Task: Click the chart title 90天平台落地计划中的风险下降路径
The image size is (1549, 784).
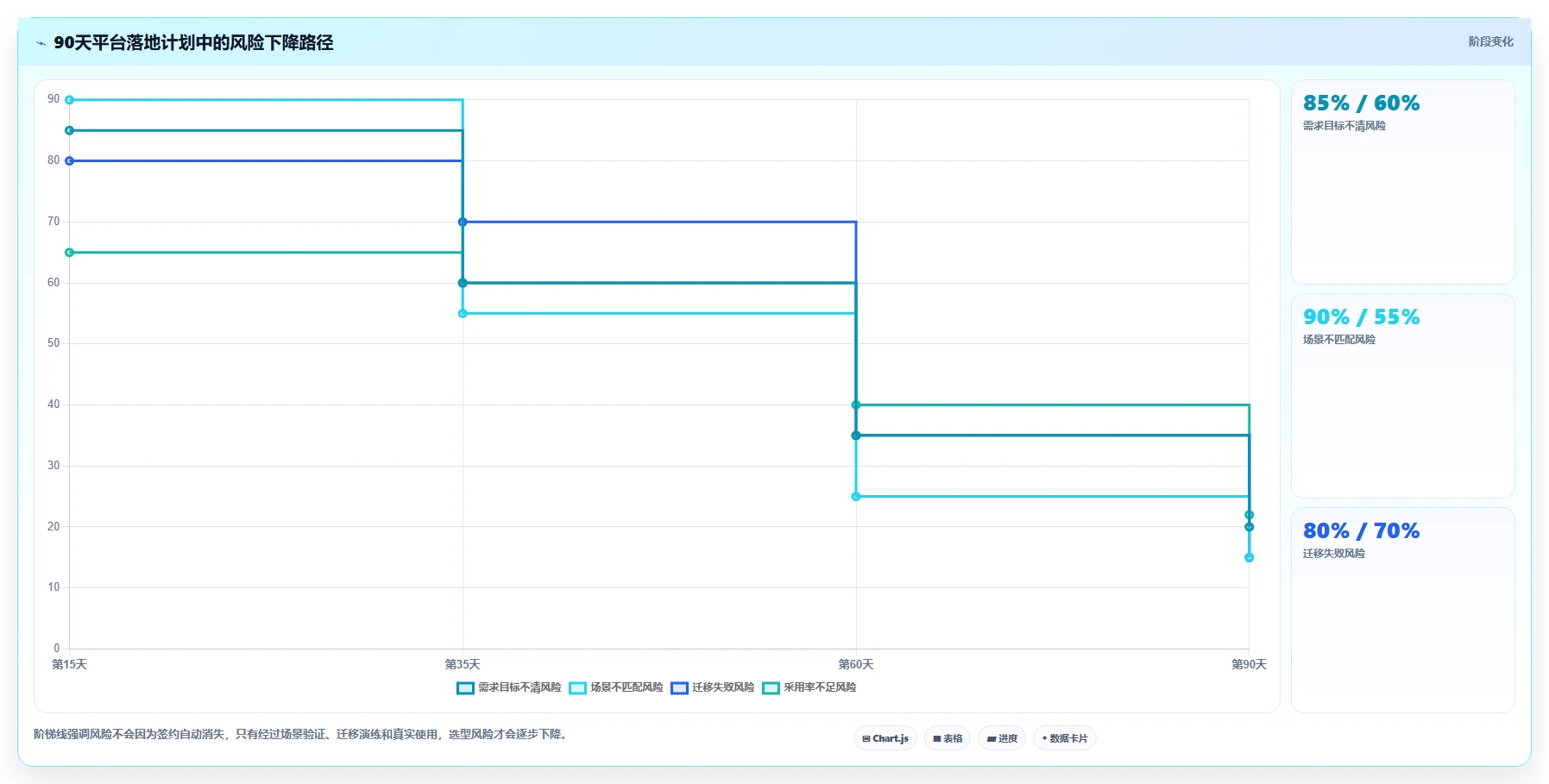Action: click(x=193, y=42)
